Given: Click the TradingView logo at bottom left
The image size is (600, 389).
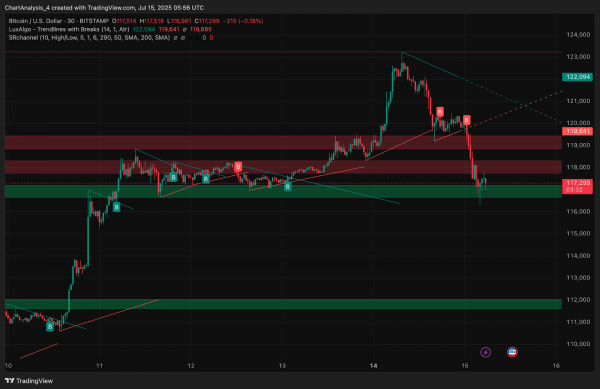Looking at the screenshot, I should (29, 381).
